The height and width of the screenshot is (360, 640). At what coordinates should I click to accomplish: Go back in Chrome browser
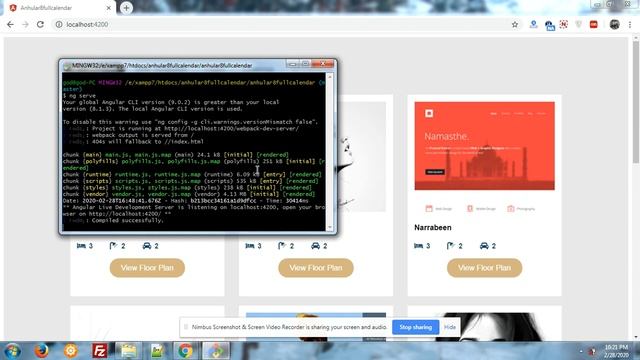pyautogui.click(x=10, y=24)
